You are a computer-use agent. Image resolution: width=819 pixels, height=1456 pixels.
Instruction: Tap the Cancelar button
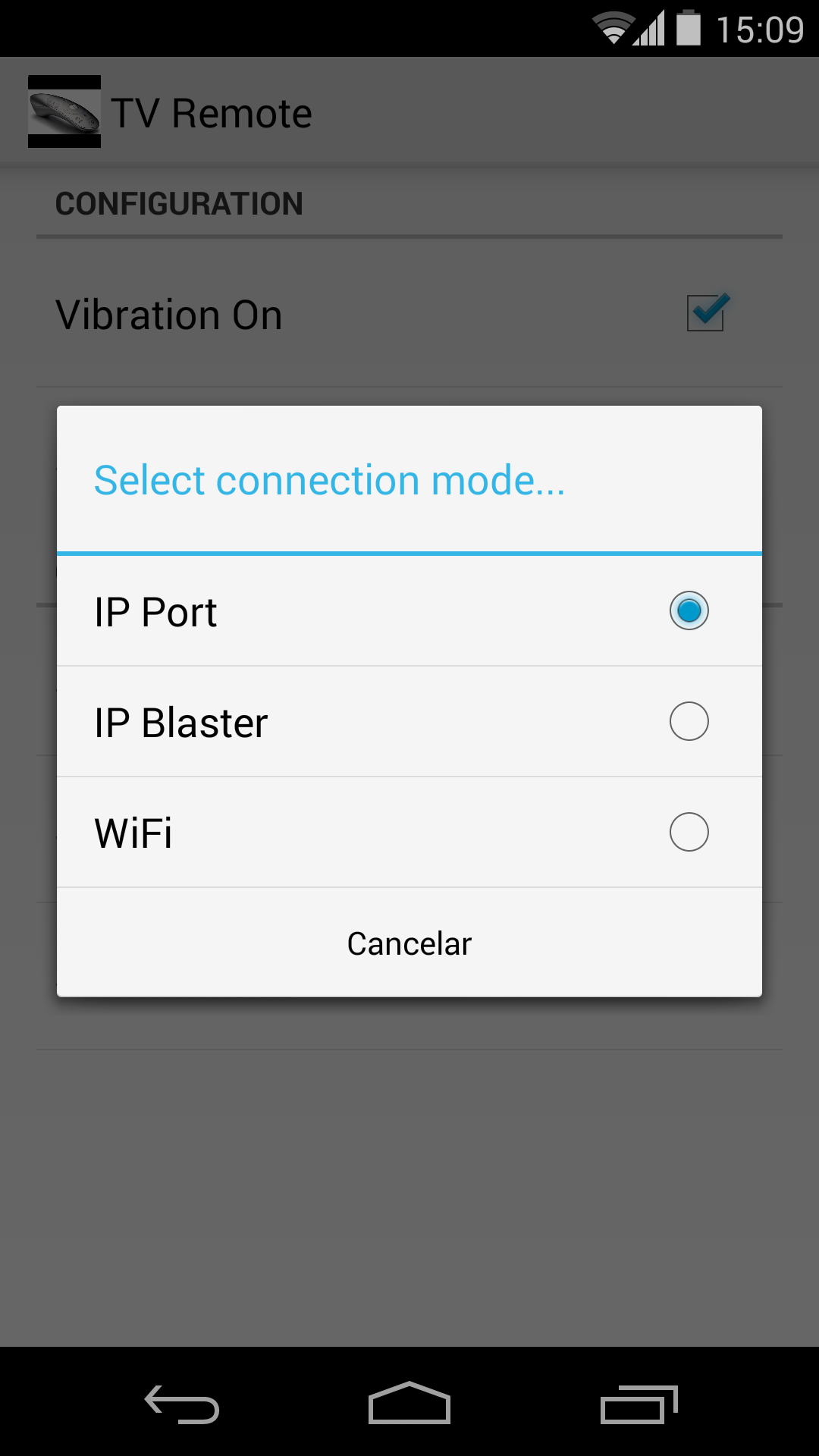[409, 943]
